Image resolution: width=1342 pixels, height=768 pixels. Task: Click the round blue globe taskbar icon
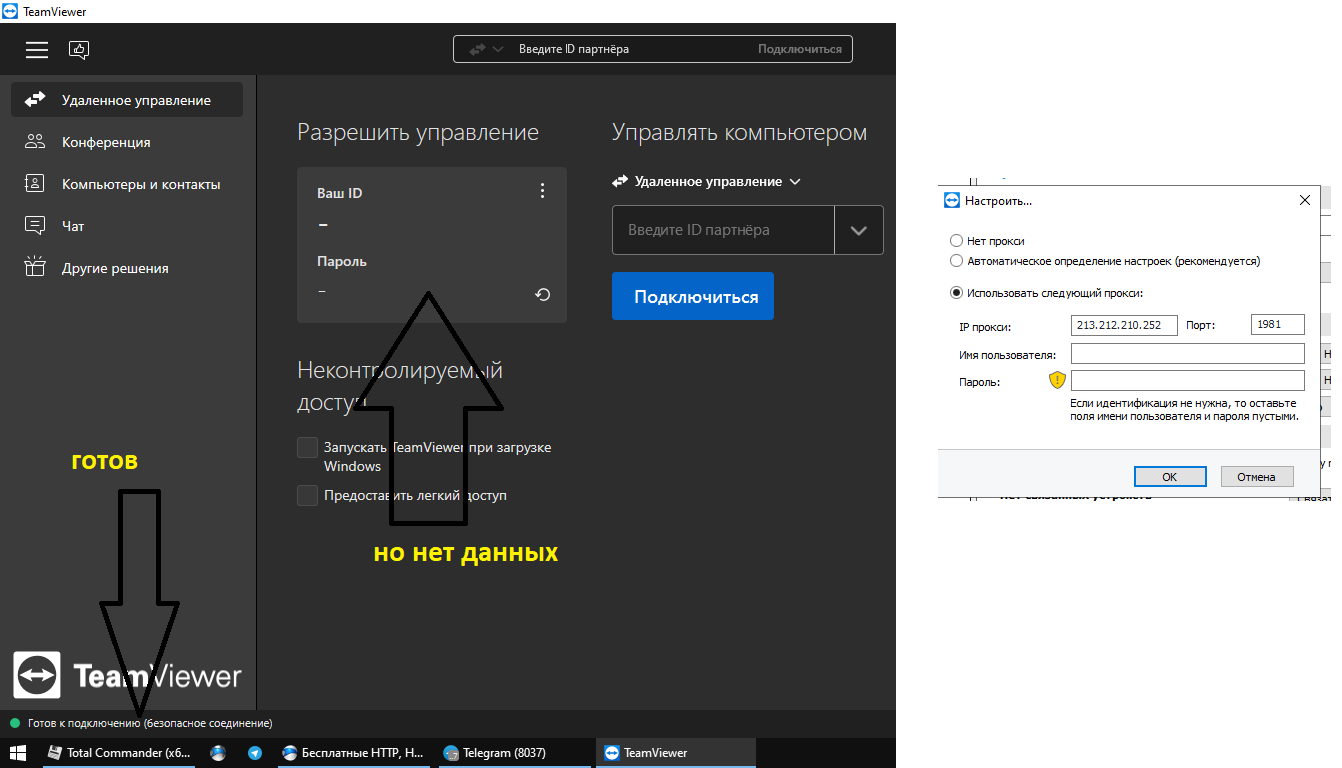tap(217, 753)
